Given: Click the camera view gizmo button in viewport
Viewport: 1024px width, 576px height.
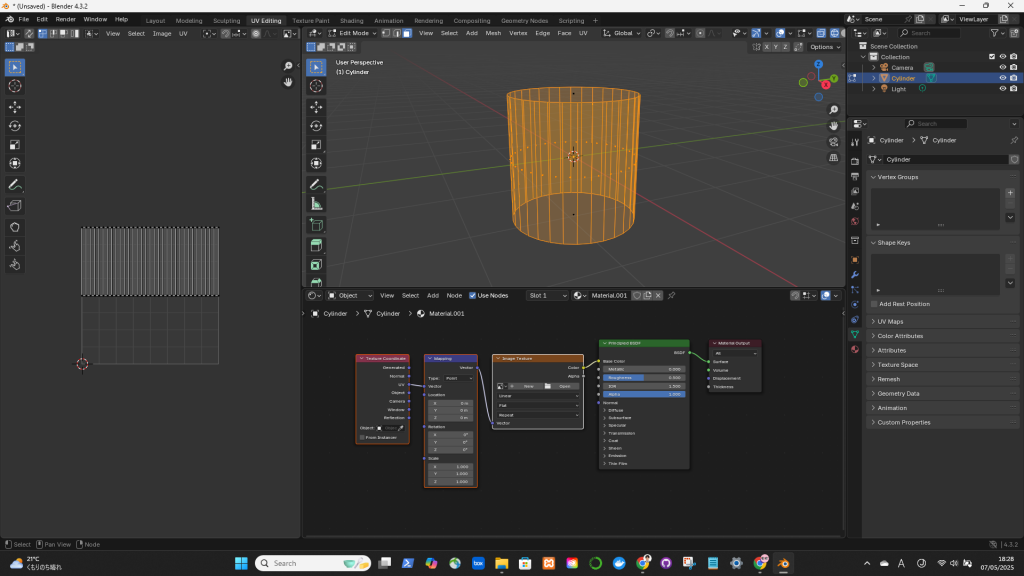Looking at the screenshot, I should pyautogui.click(x=834, y=142).
